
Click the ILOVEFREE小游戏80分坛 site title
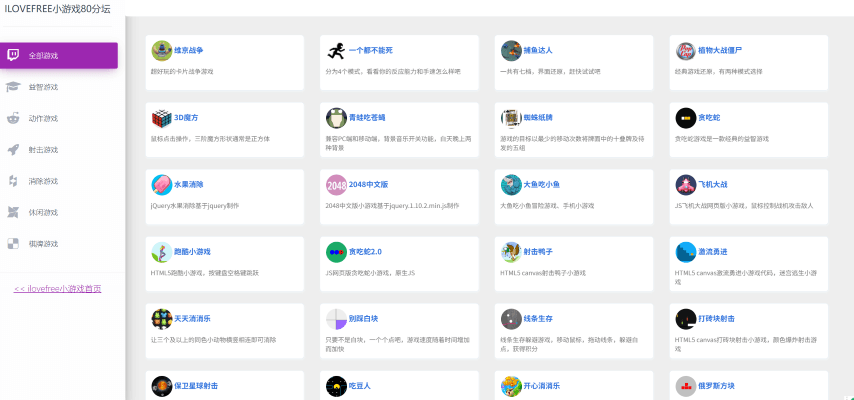(x=57, y=9)
